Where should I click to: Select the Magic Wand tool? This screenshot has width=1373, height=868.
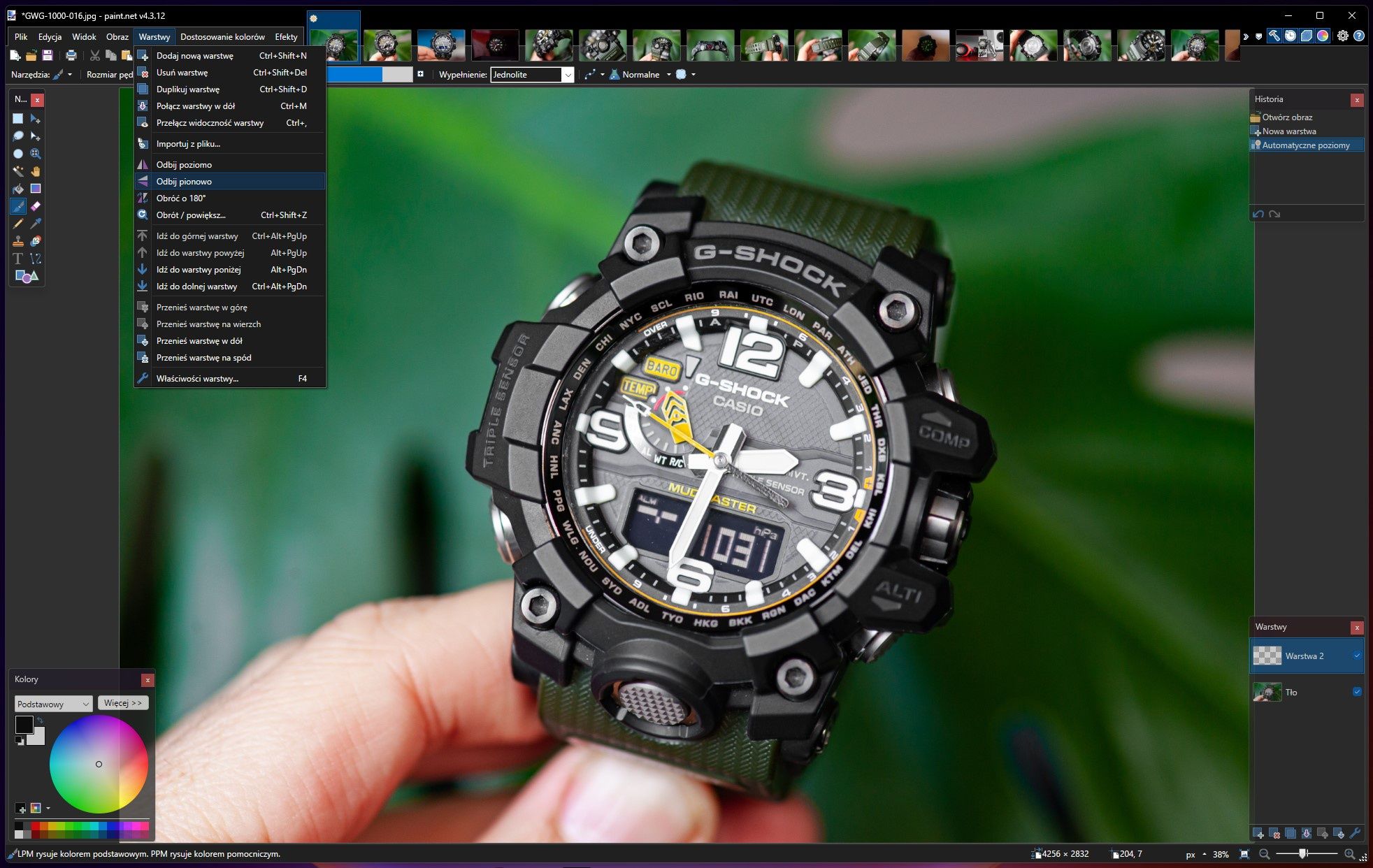click(x=18, y=171)
